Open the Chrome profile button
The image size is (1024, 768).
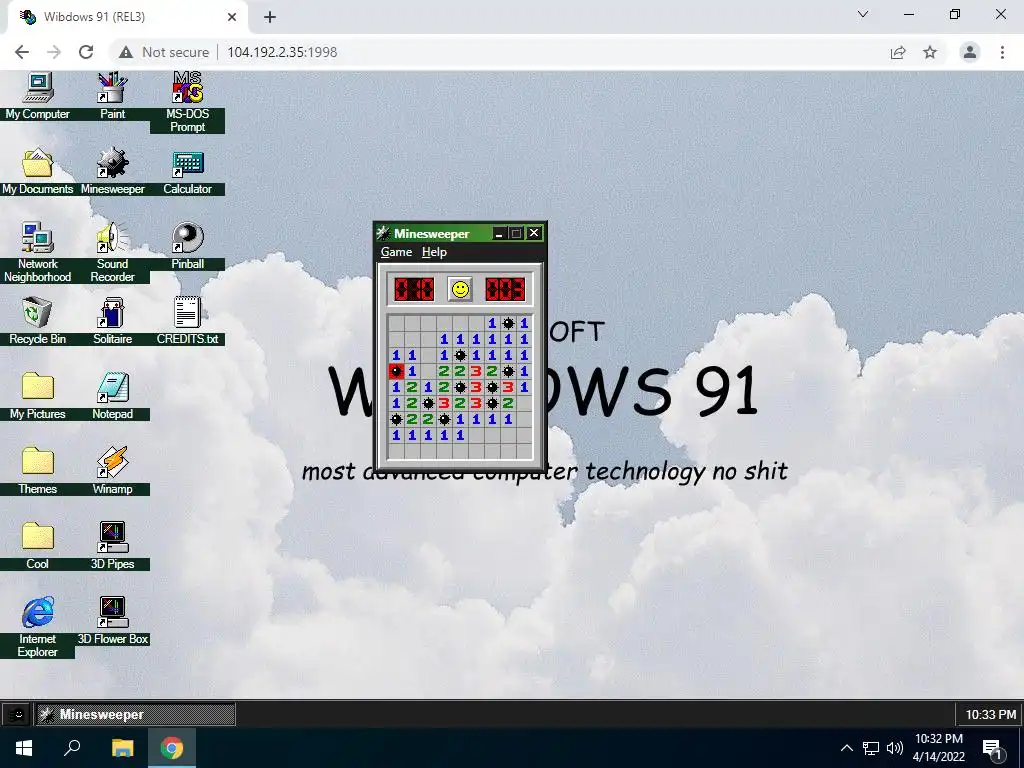click(970, 52)
